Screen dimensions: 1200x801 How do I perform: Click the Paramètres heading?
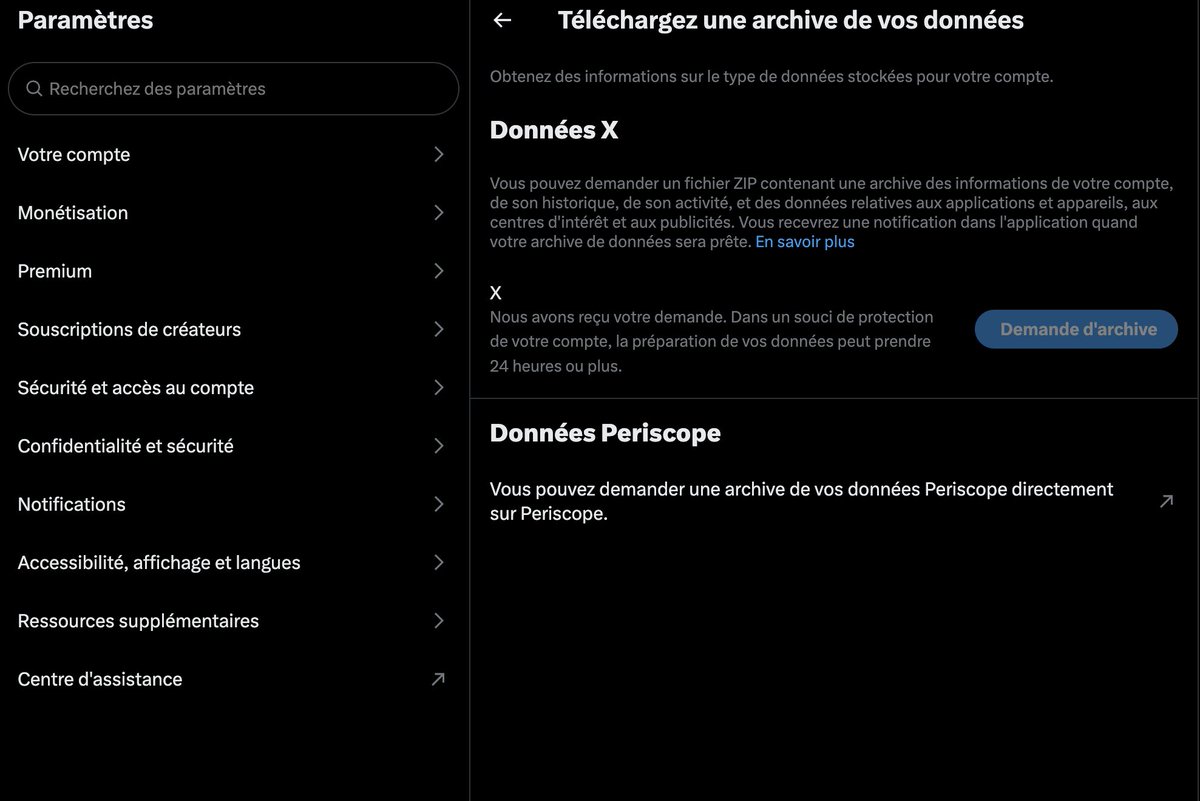click(x=85, y=19)
